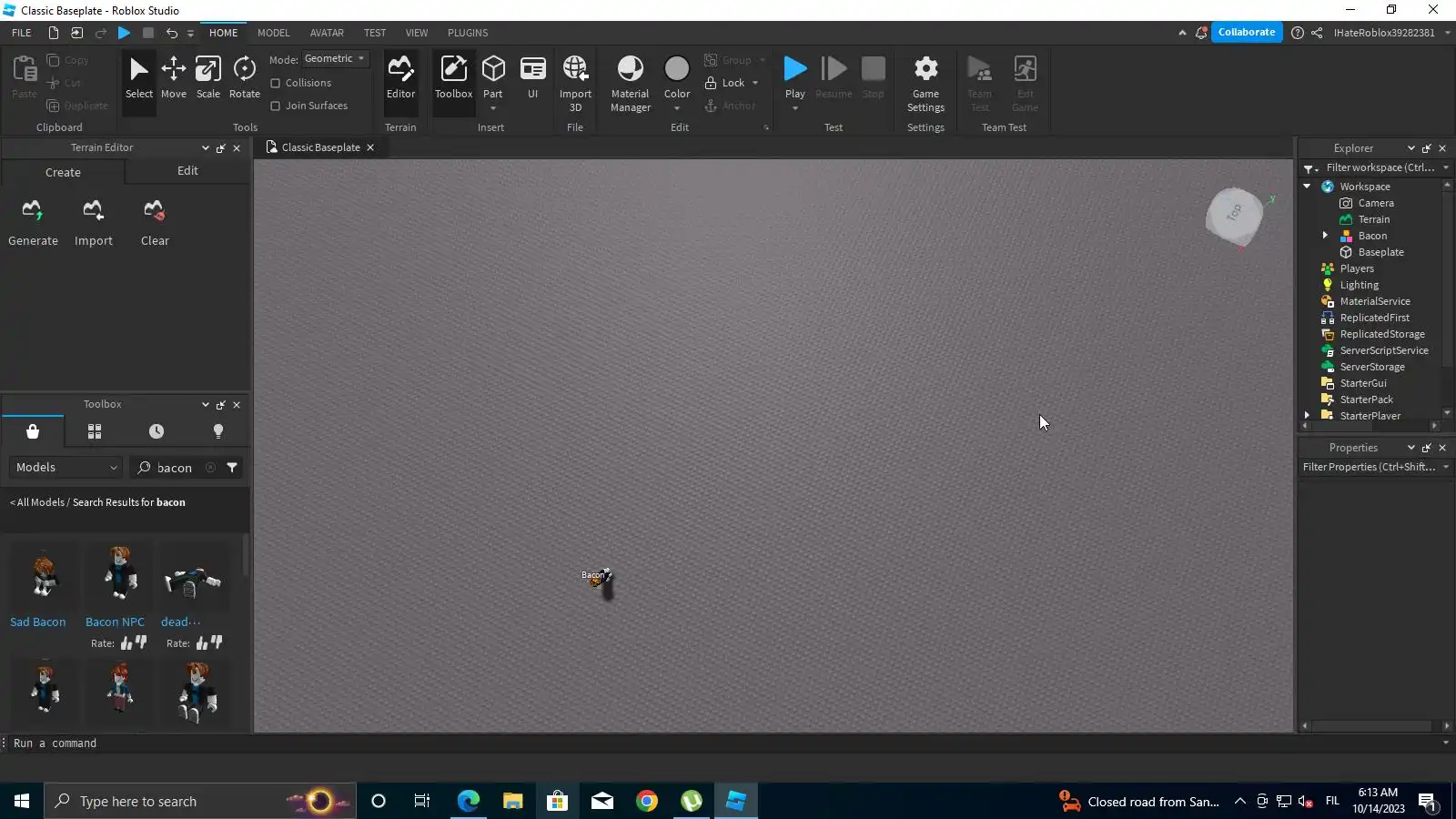
Task: Open the UI insert tool
Action: point(533,78)
